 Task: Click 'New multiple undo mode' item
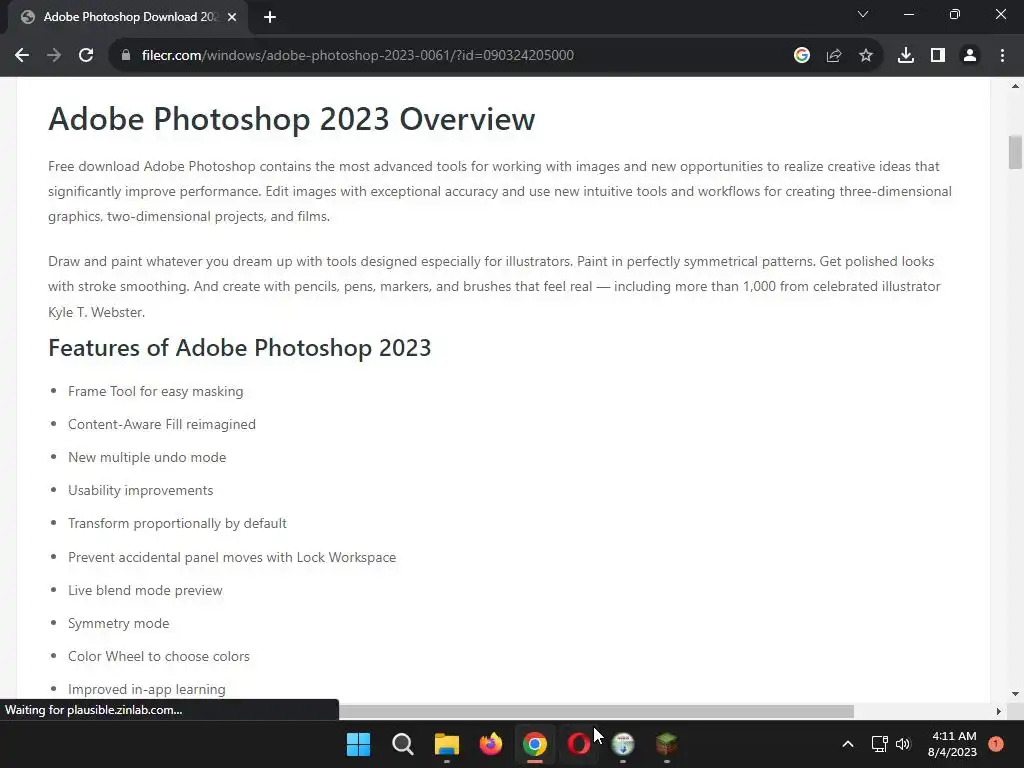[x=147, y=457]
